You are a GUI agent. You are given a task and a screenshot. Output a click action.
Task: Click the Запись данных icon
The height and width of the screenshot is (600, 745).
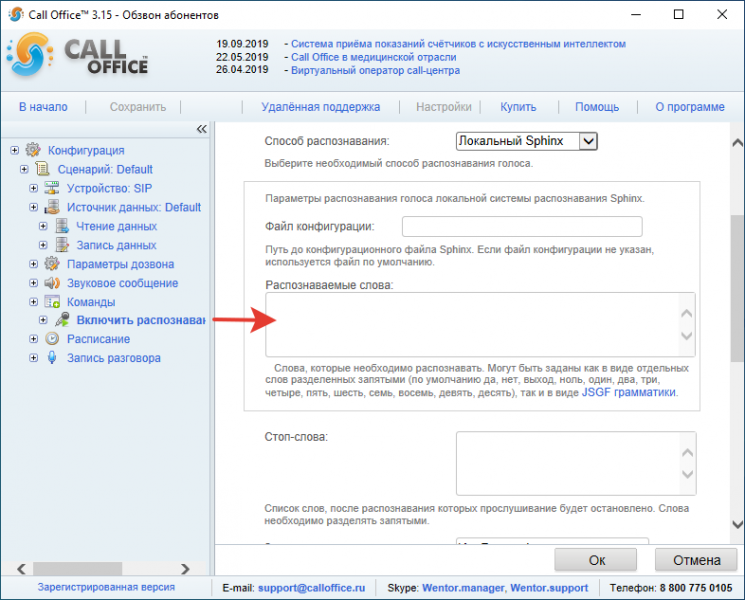coord(62,245)
